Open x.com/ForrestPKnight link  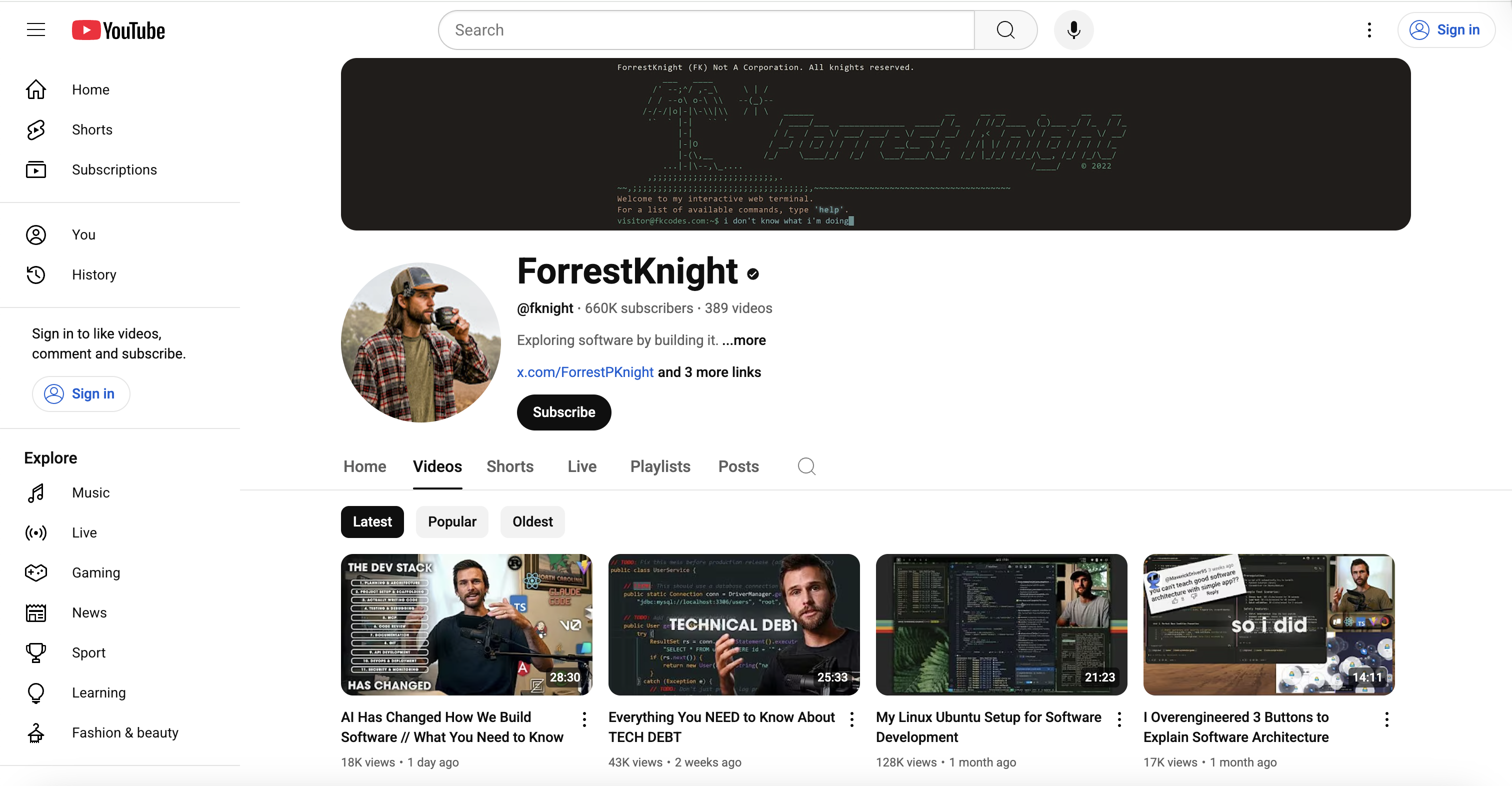tap(584, 372)
